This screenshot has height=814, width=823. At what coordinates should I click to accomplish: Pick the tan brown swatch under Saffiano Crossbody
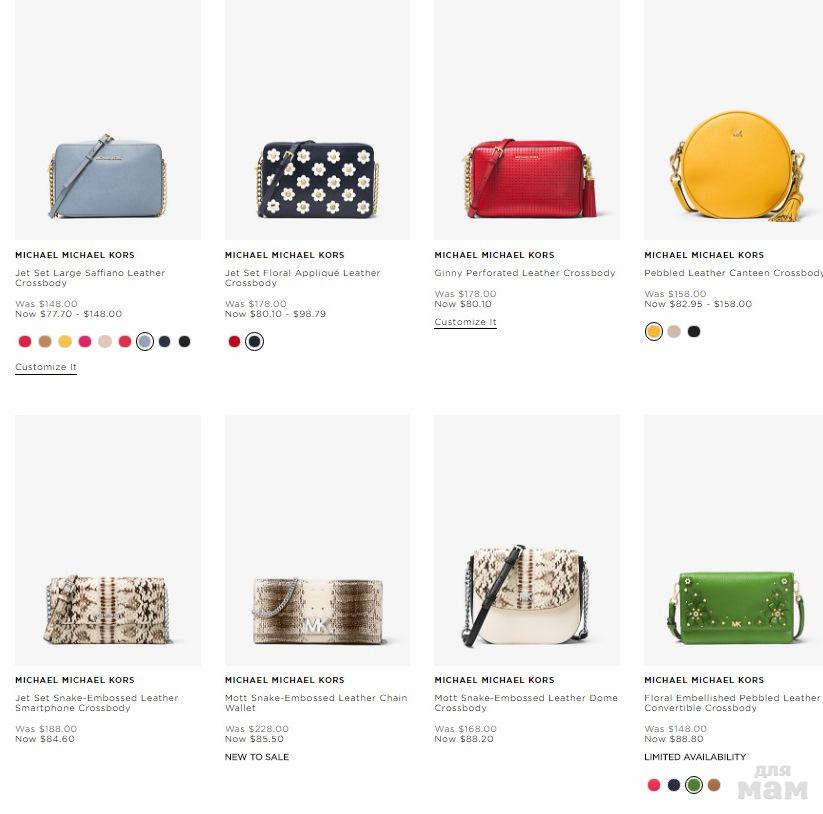coord(45,342)
